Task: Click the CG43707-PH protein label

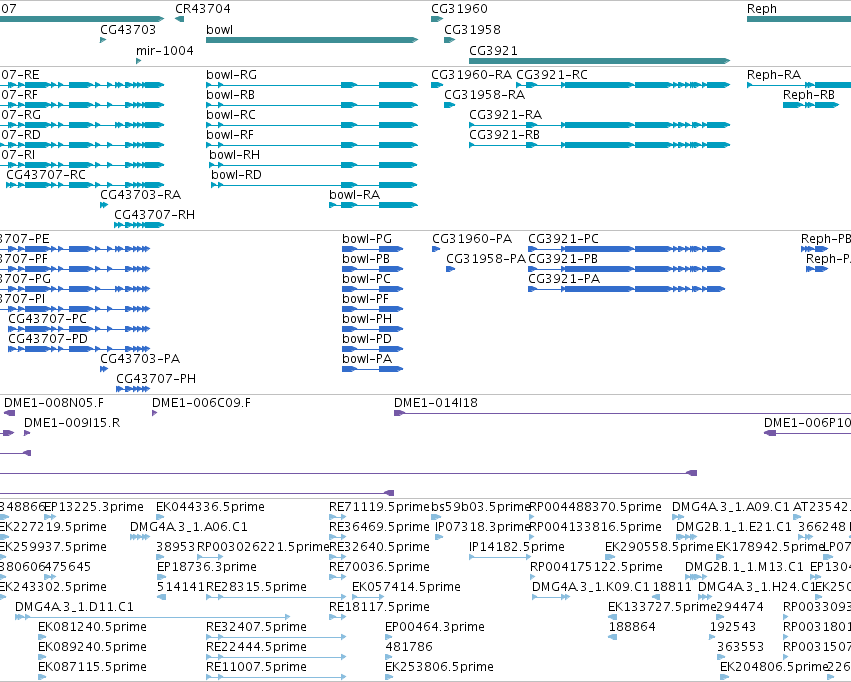Action: (x=156, y=379)
